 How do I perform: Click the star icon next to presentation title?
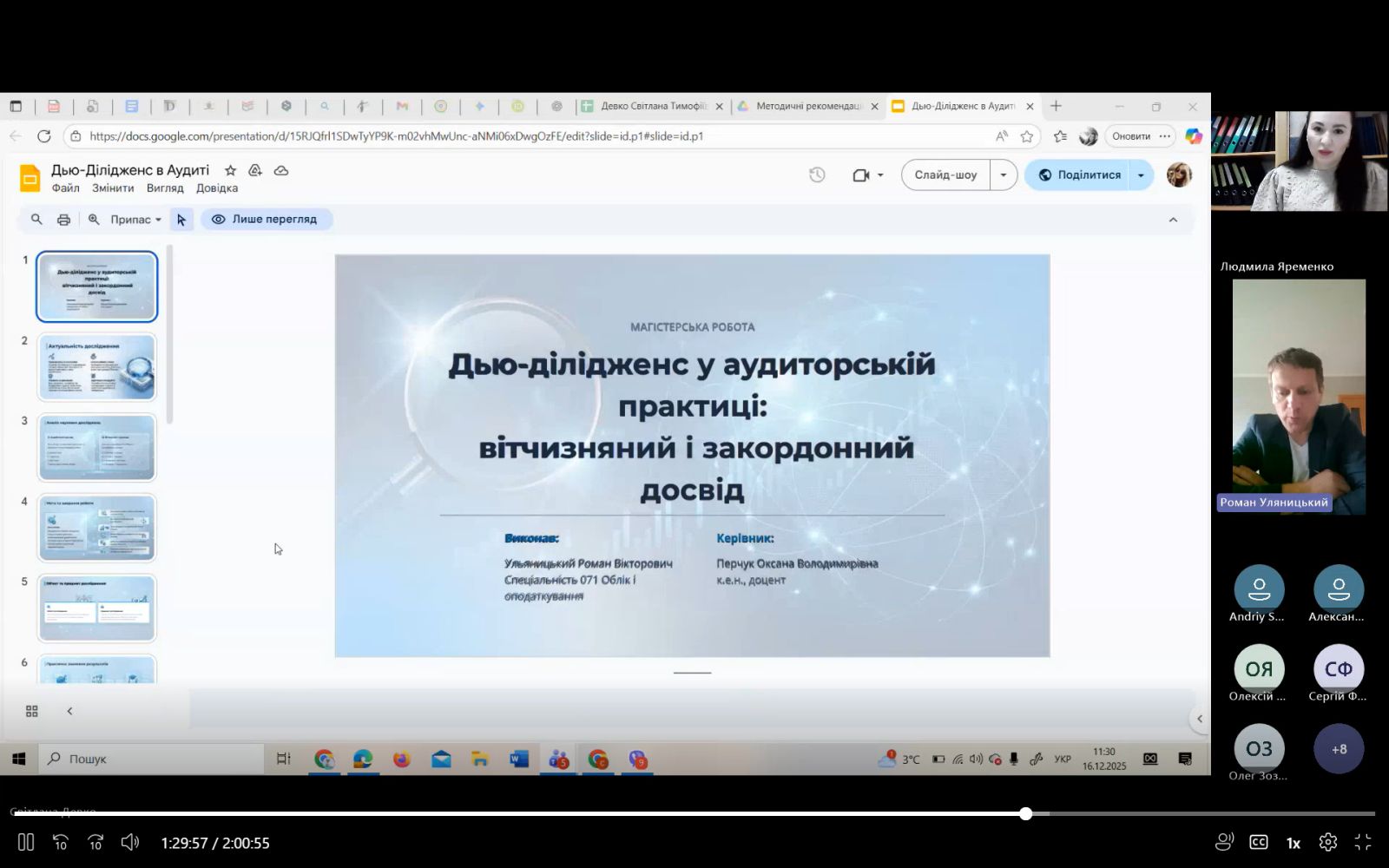point(230,171)
